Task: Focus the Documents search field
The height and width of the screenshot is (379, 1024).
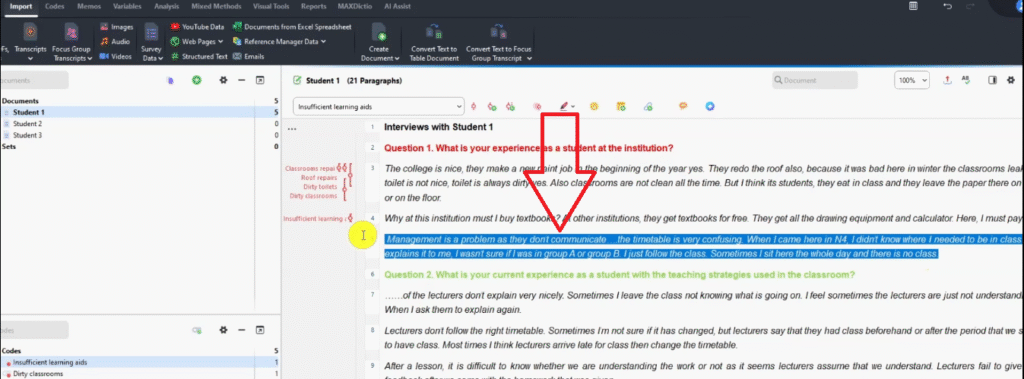Action: [x=34, y=80]
